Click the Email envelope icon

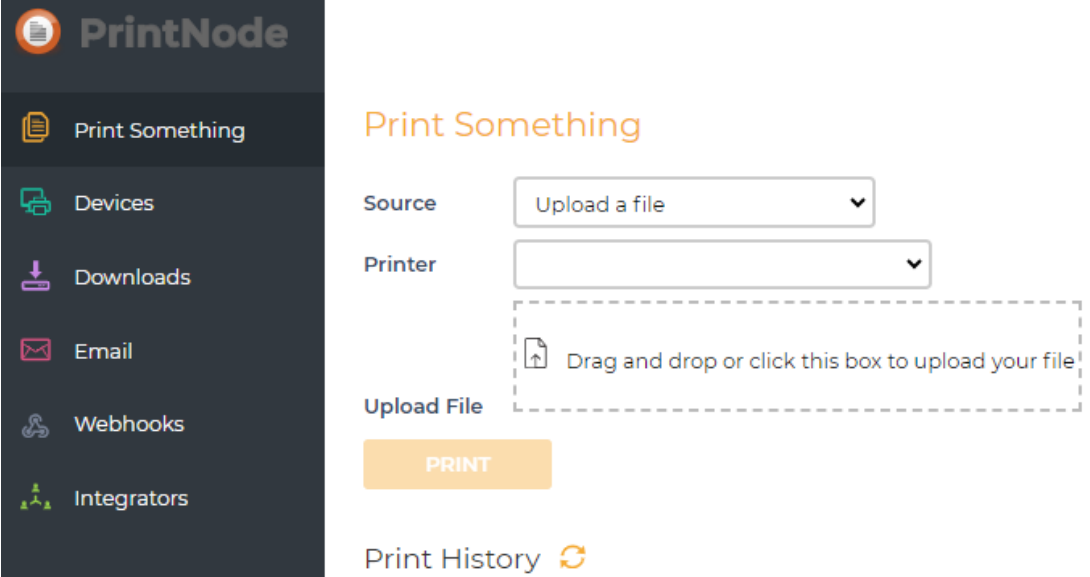pos(36,351)
